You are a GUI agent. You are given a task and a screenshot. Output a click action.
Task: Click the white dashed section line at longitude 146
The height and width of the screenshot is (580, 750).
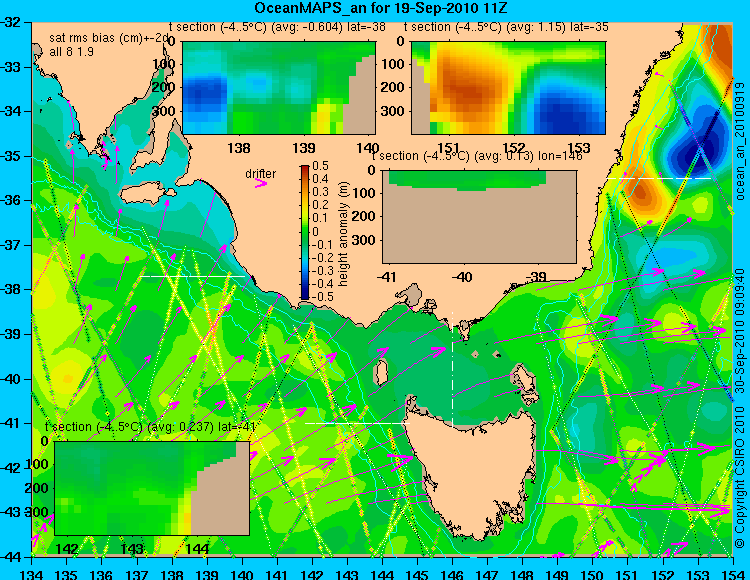click(x=452, y=369)
